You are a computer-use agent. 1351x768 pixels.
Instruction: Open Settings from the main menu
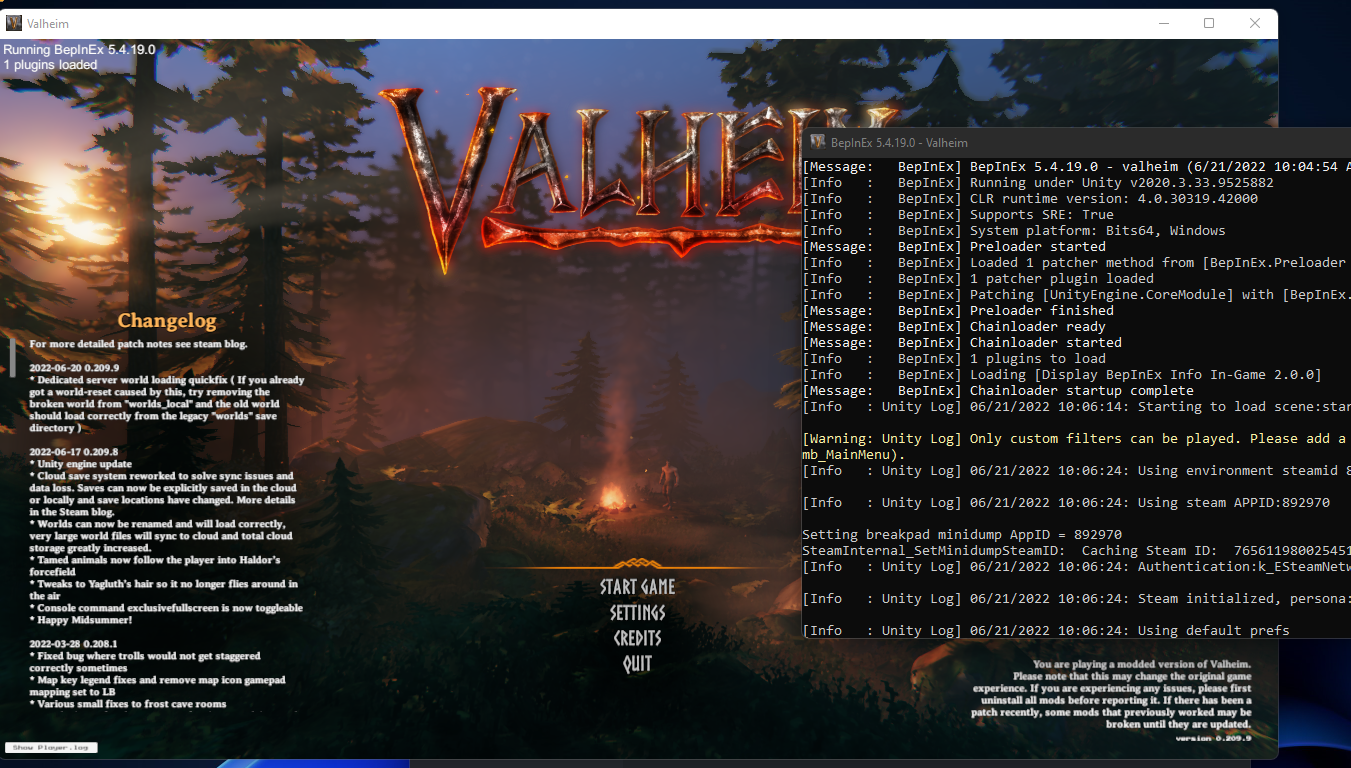pos(637,613)
